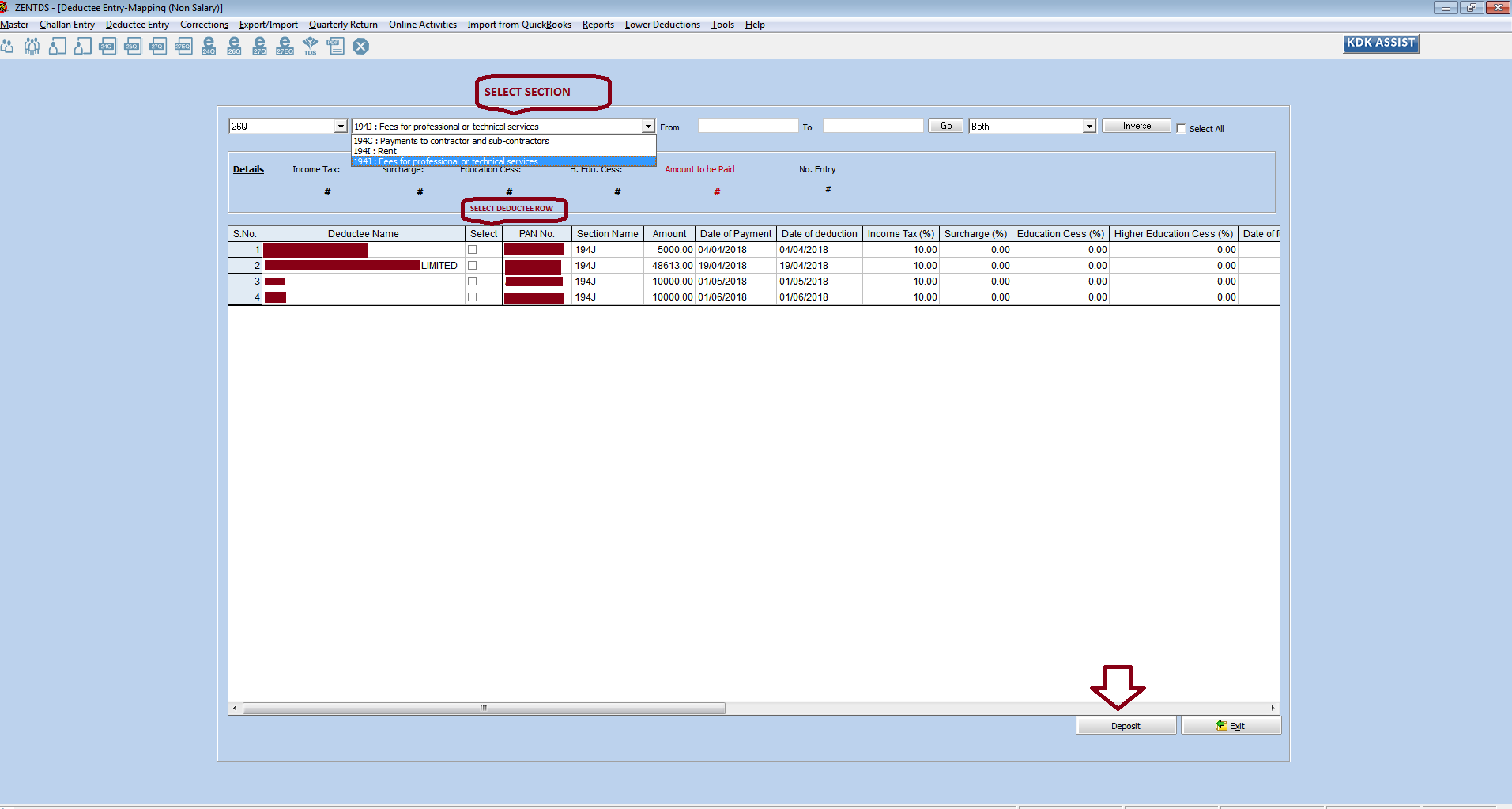Open the Lower Deductions menu
Screen dimensions: 1512x809
coord(662,25)
